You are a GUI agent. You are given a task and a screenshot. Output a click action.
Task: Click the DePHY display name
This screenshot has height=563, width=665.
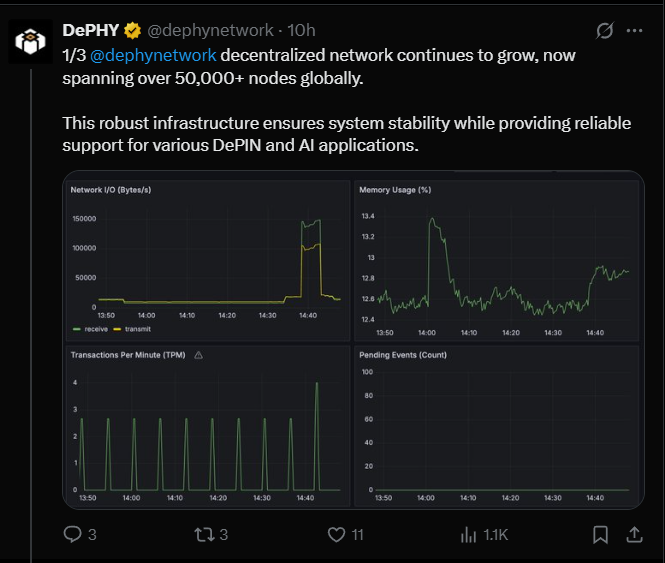pos(91,31)
